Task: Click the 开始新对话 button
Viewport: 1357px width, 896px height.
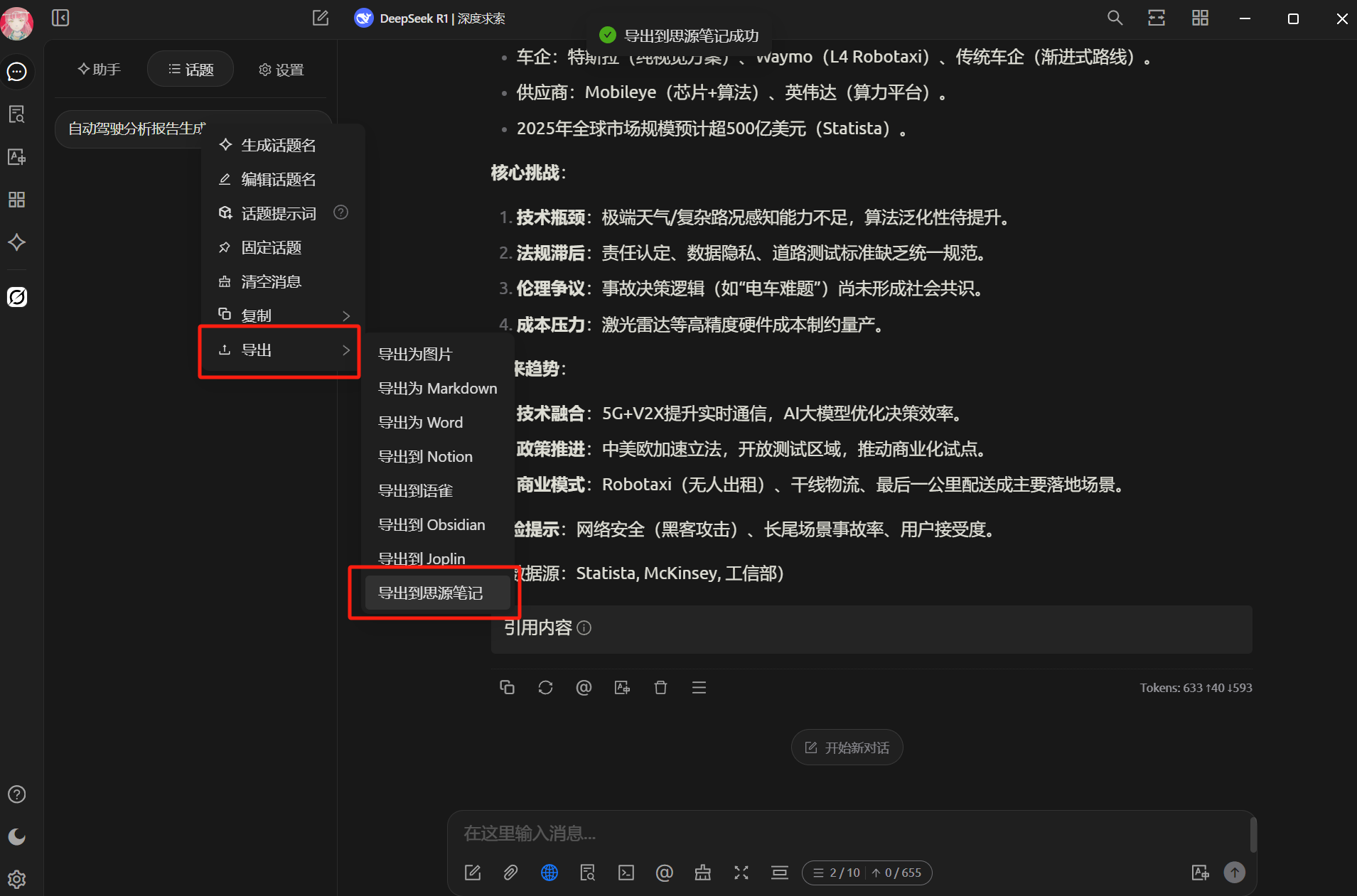Action: 847,747
